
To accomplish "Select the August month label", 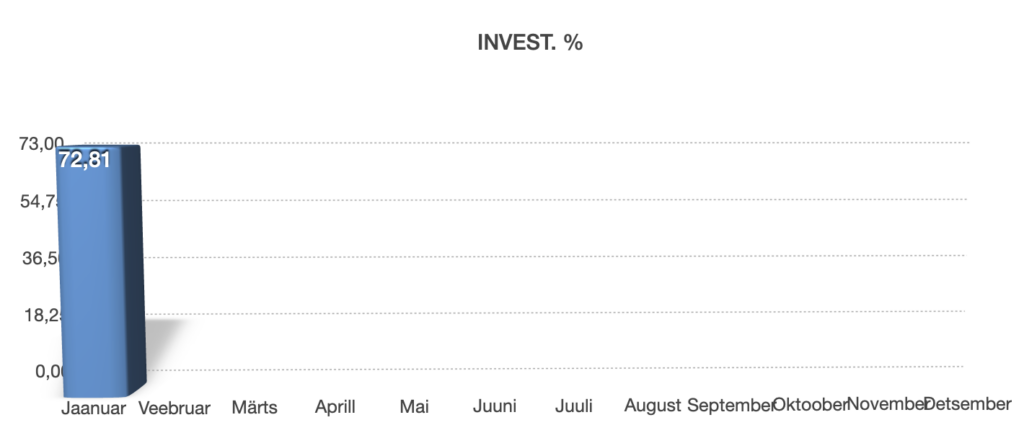I will (652, 405).
